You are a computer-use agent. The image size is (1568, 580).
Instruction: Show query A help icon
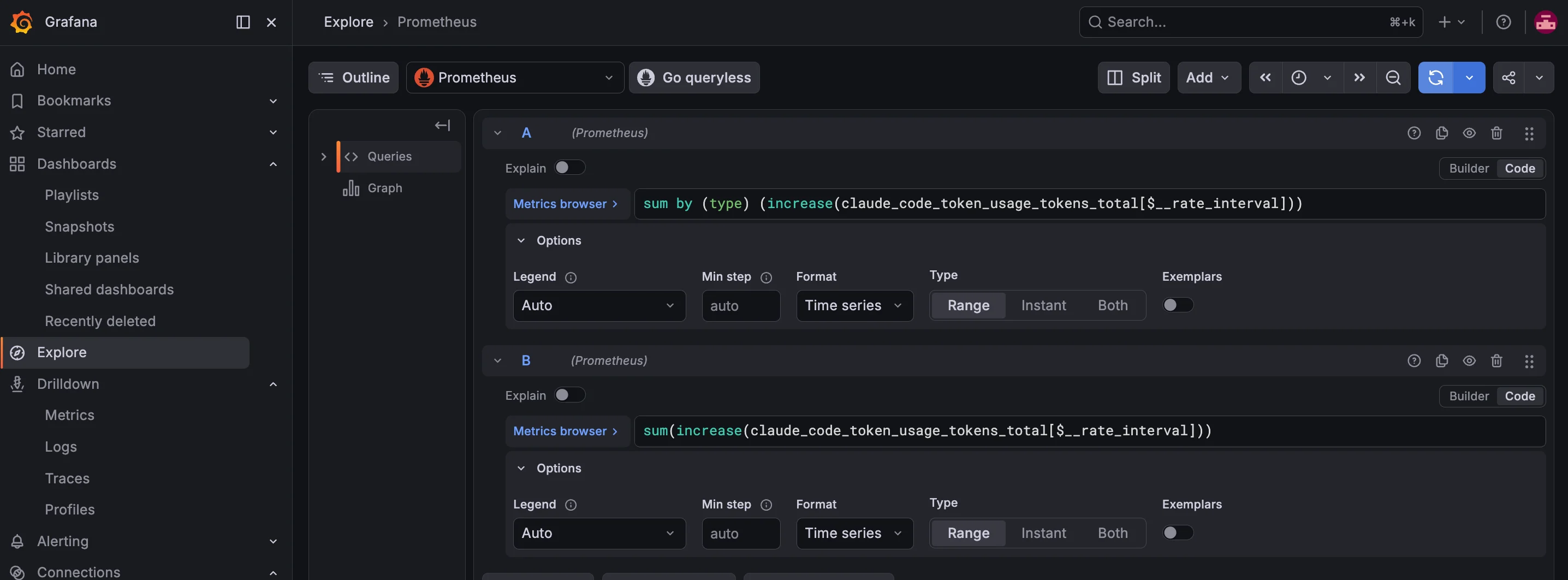click(x=1414, y=133)
